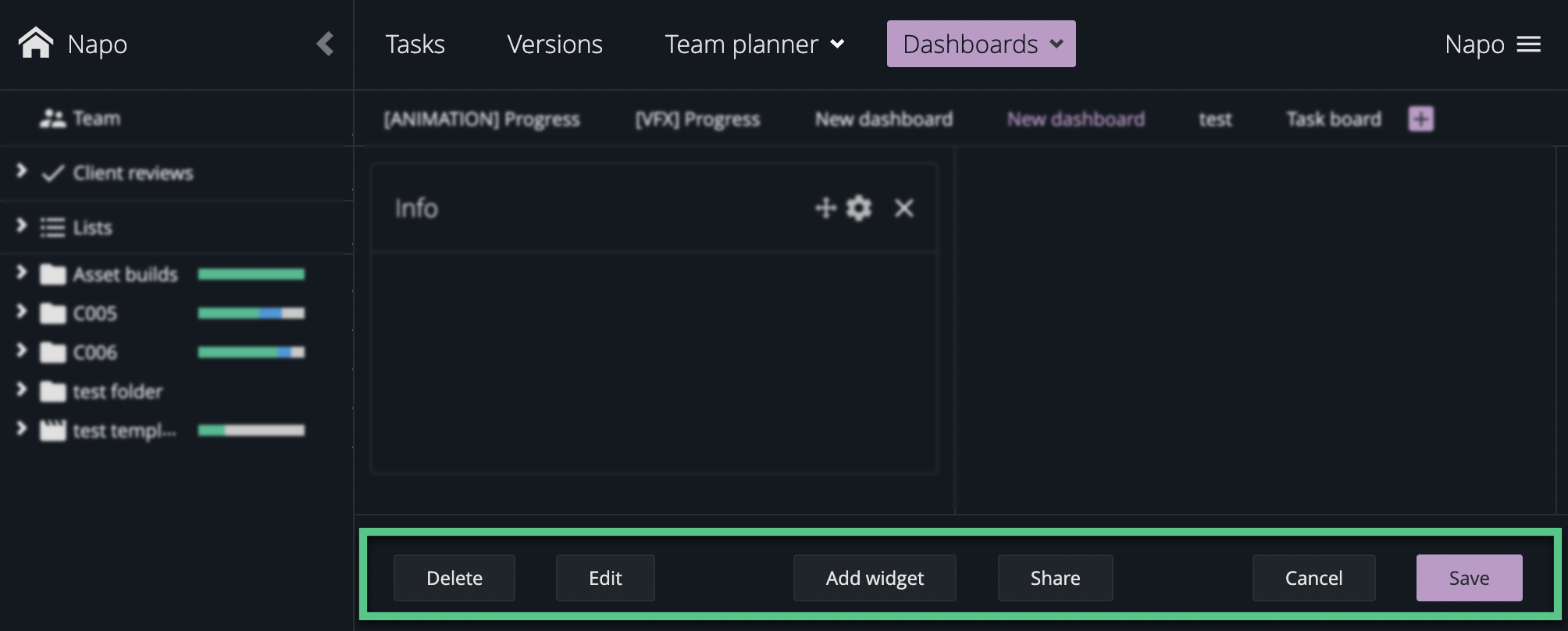
Task: Click the C005 folder icon
Action: [x=52, y=313]
